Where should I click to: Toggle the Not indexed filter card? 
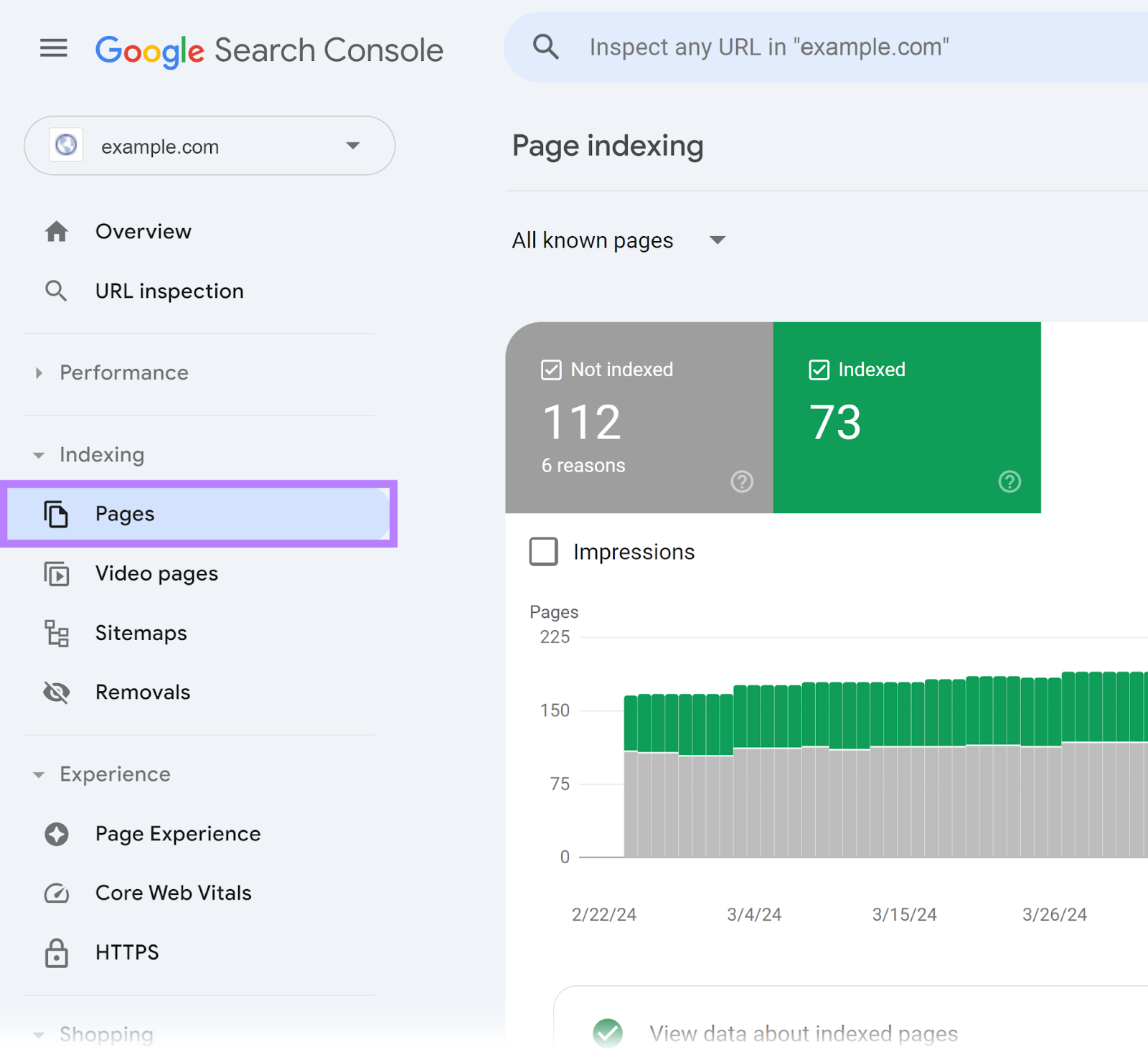click(637, 416)
